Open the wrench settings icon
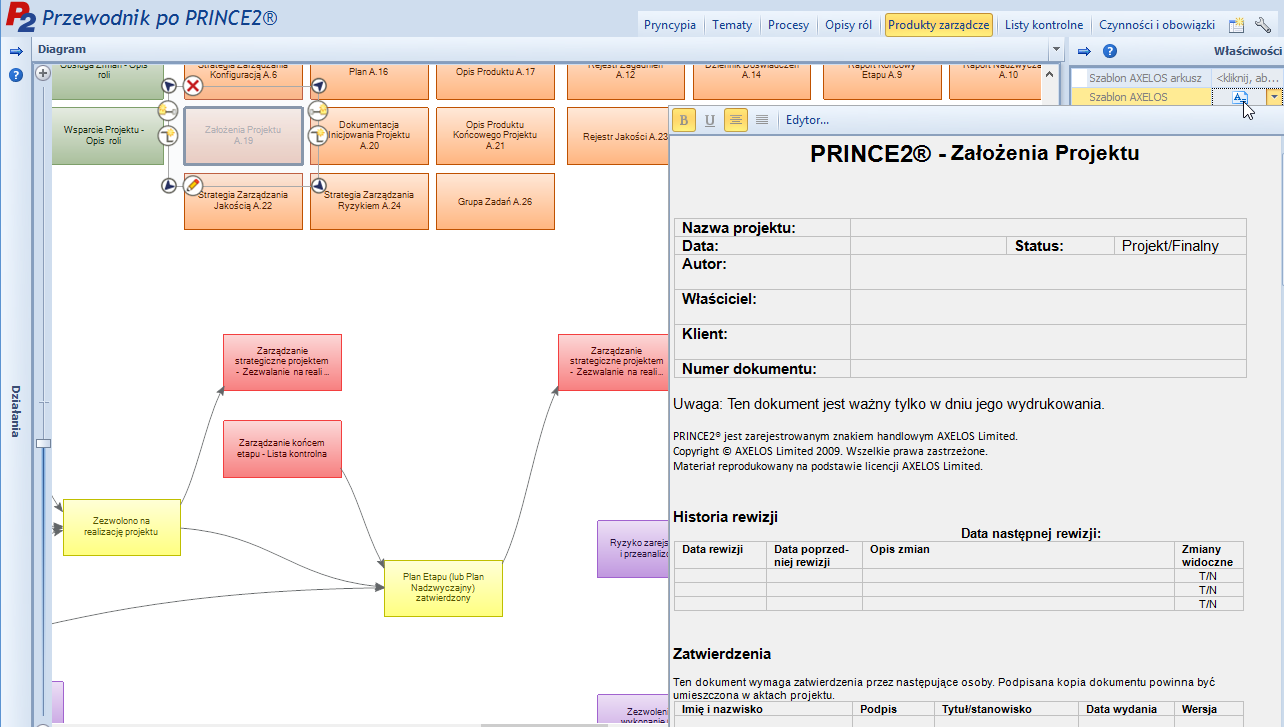This screenshot has height=727, width=1284. coord(1263,25)
